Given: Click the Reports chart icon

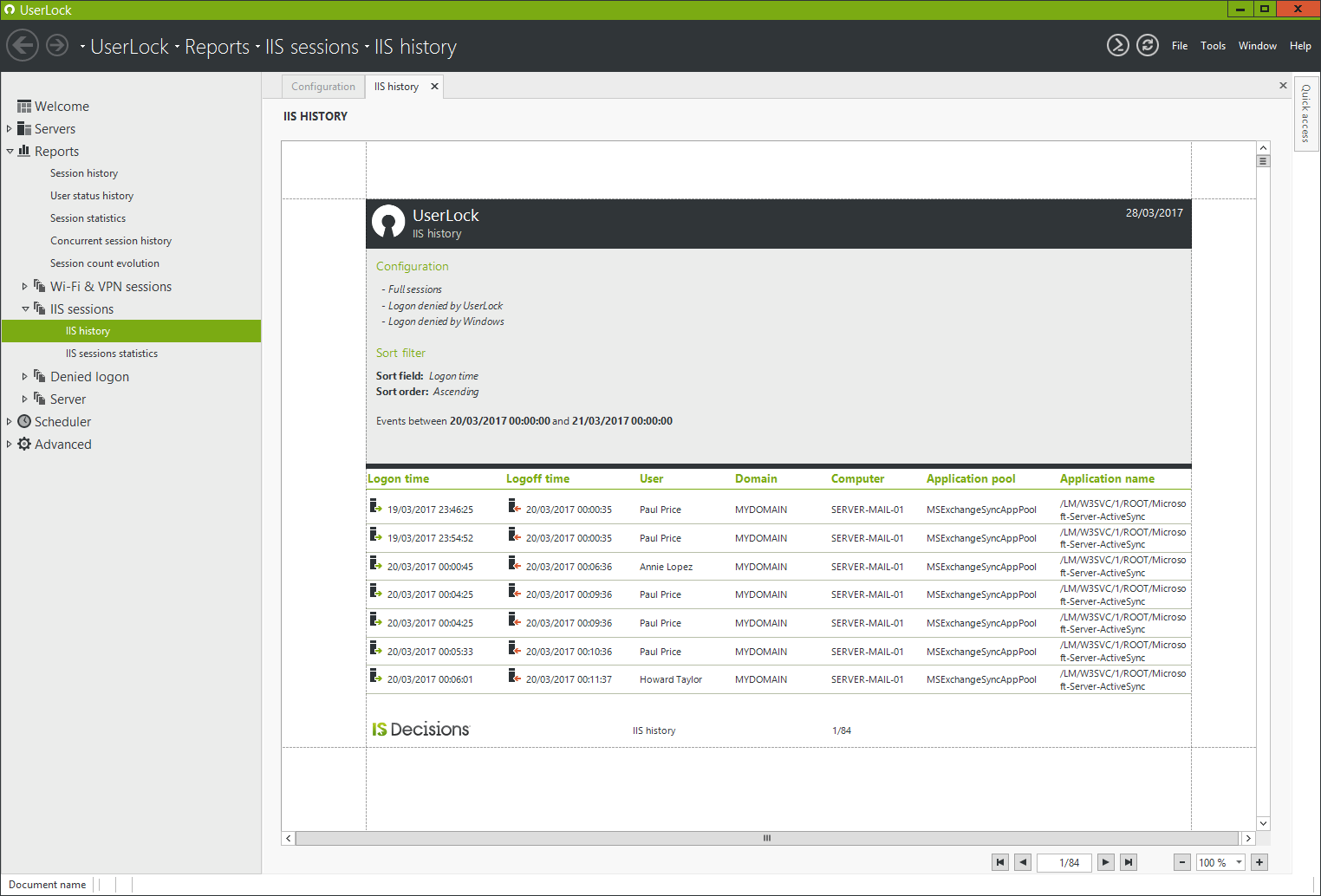Looking at the screenshot, I should [24, 151].
